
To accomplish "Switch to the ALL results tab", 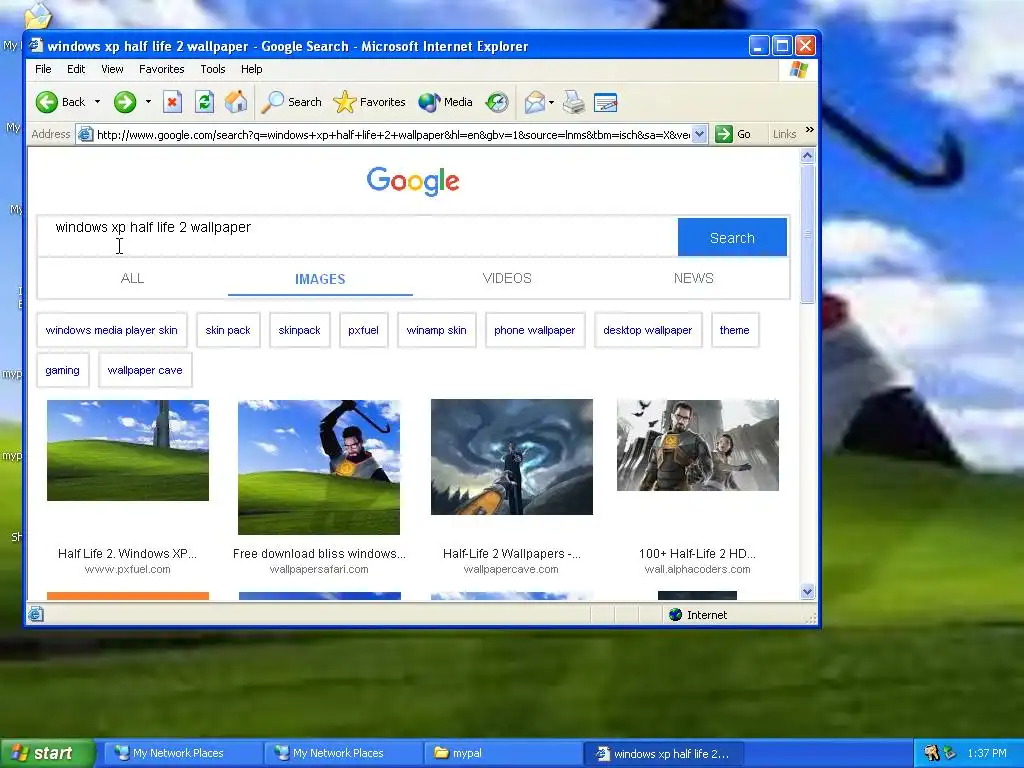I will tap(133, 278).
